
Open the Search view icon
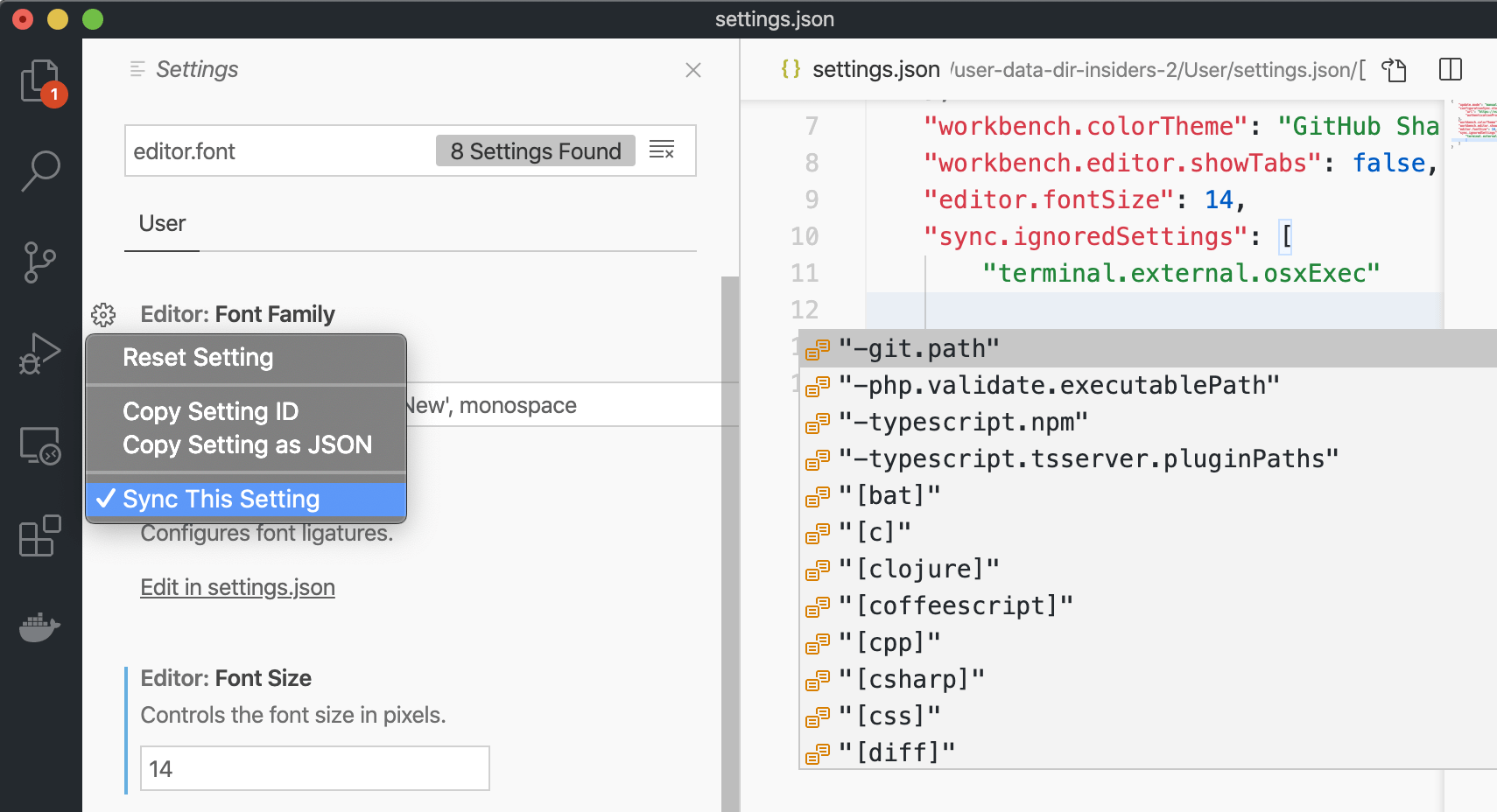(x=40, y=171)
